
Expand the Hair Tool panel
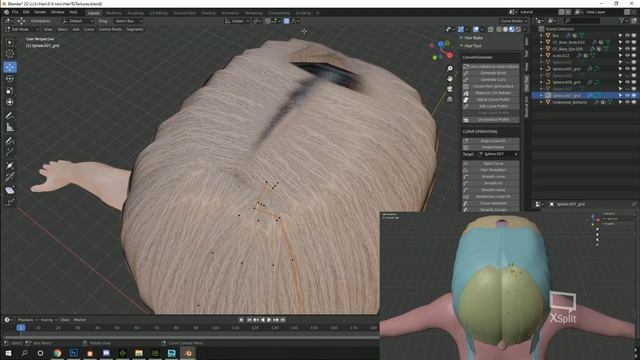coord(472,46)
